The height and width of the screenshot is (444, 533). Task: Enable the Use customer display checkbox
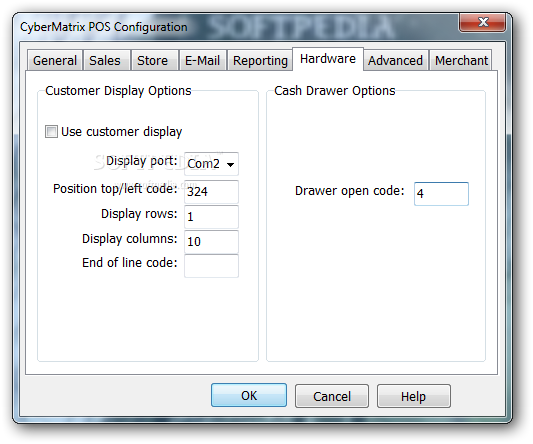51,132
